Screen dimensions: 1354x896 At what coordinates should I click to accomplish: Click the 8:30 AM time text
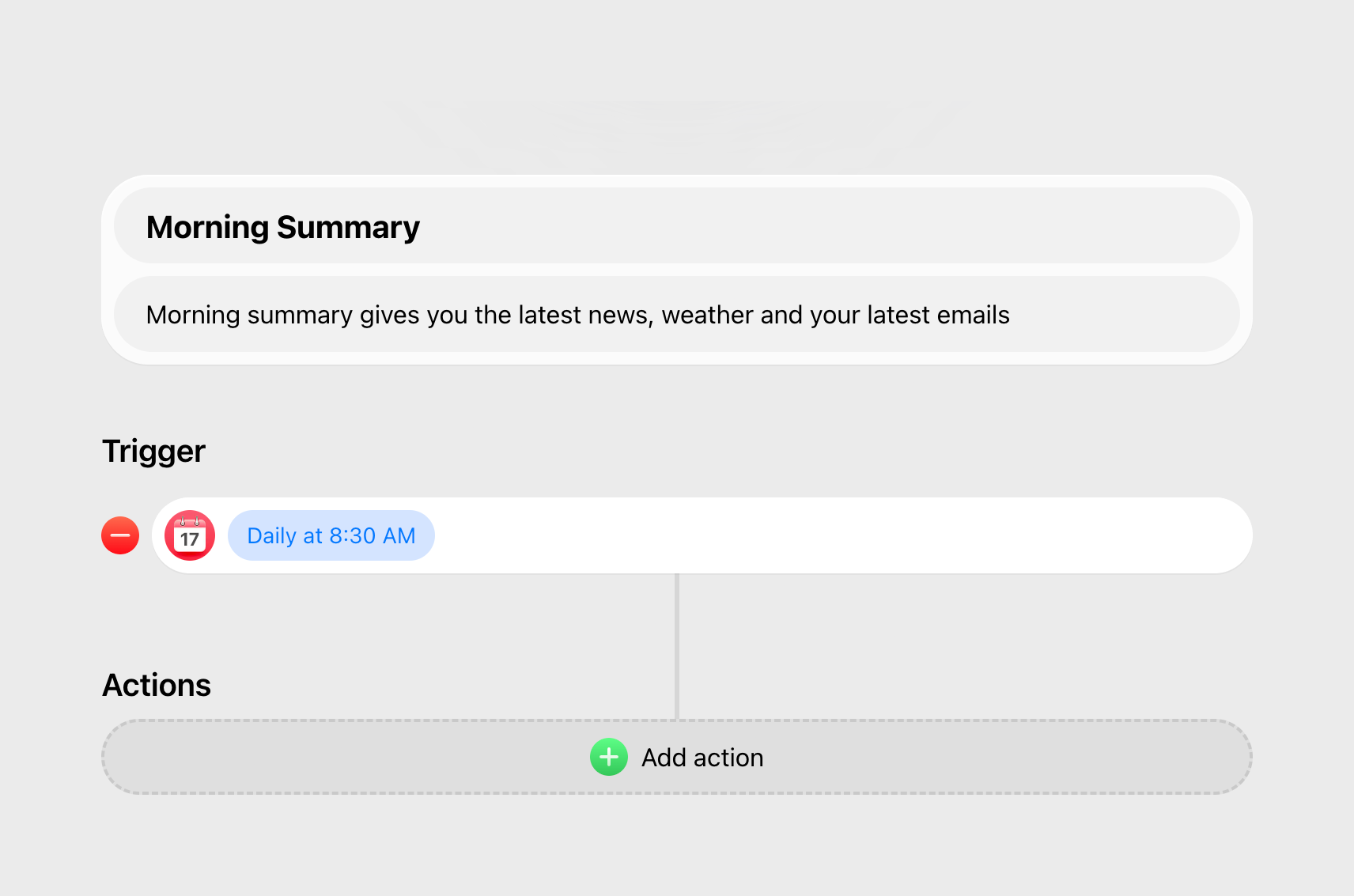(373, 535)
